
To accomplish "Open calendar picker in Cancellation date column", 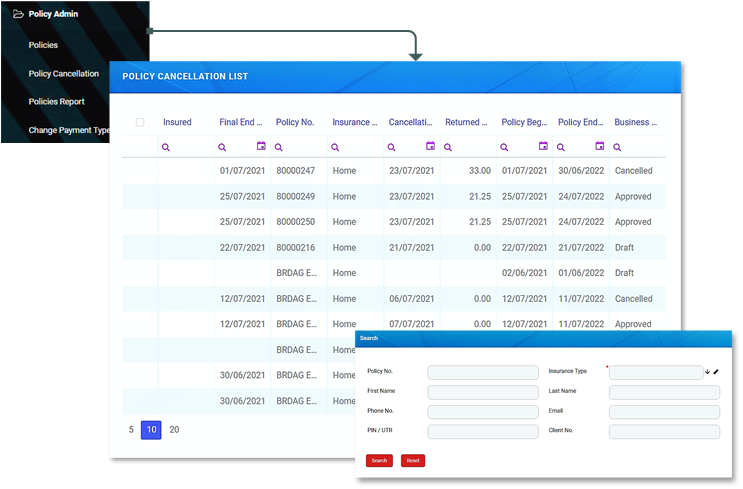I will pyautogui.click(x=430, y=146).
